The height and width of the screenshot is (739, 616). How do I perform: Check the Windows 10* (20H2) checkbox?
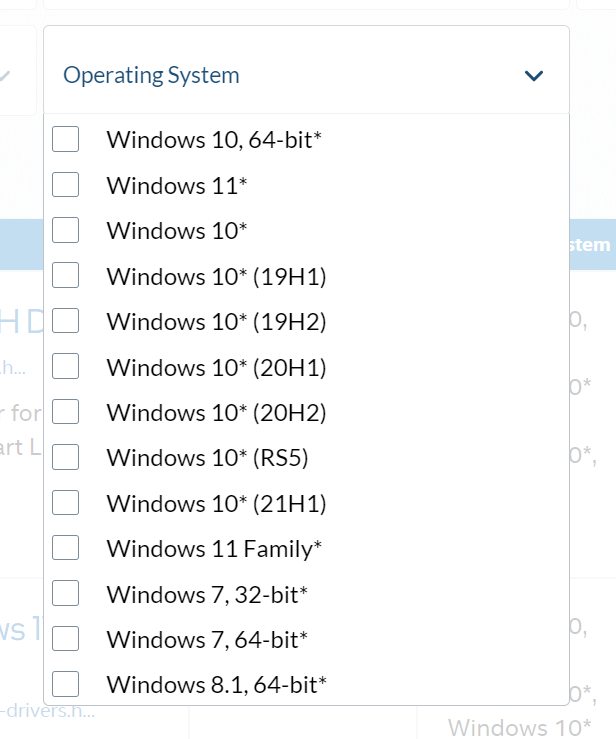[66, 412]
